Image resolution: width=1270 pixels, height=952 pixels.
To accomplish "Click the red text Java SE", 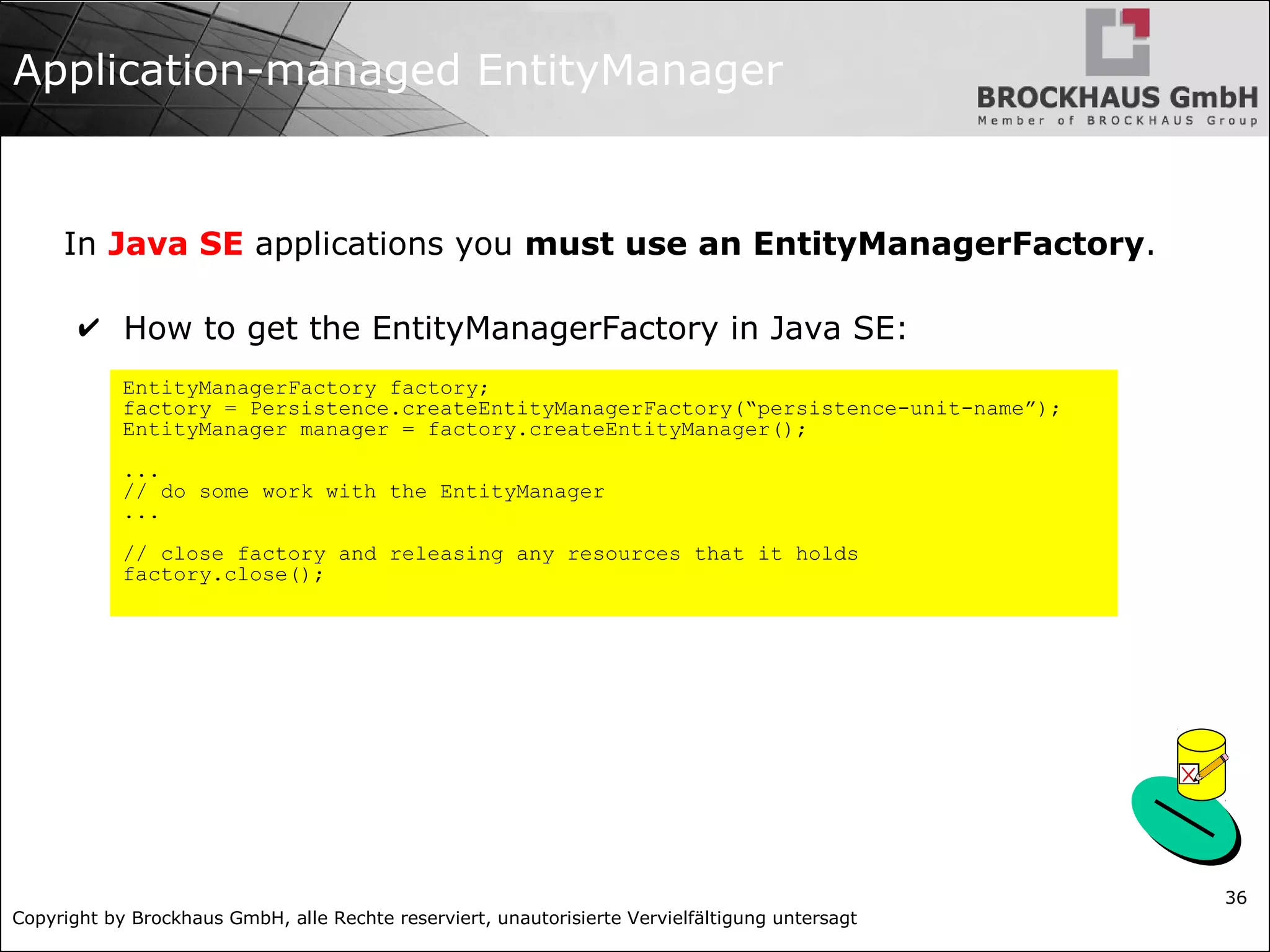I will pyautogui.click(x=175, y=244).
